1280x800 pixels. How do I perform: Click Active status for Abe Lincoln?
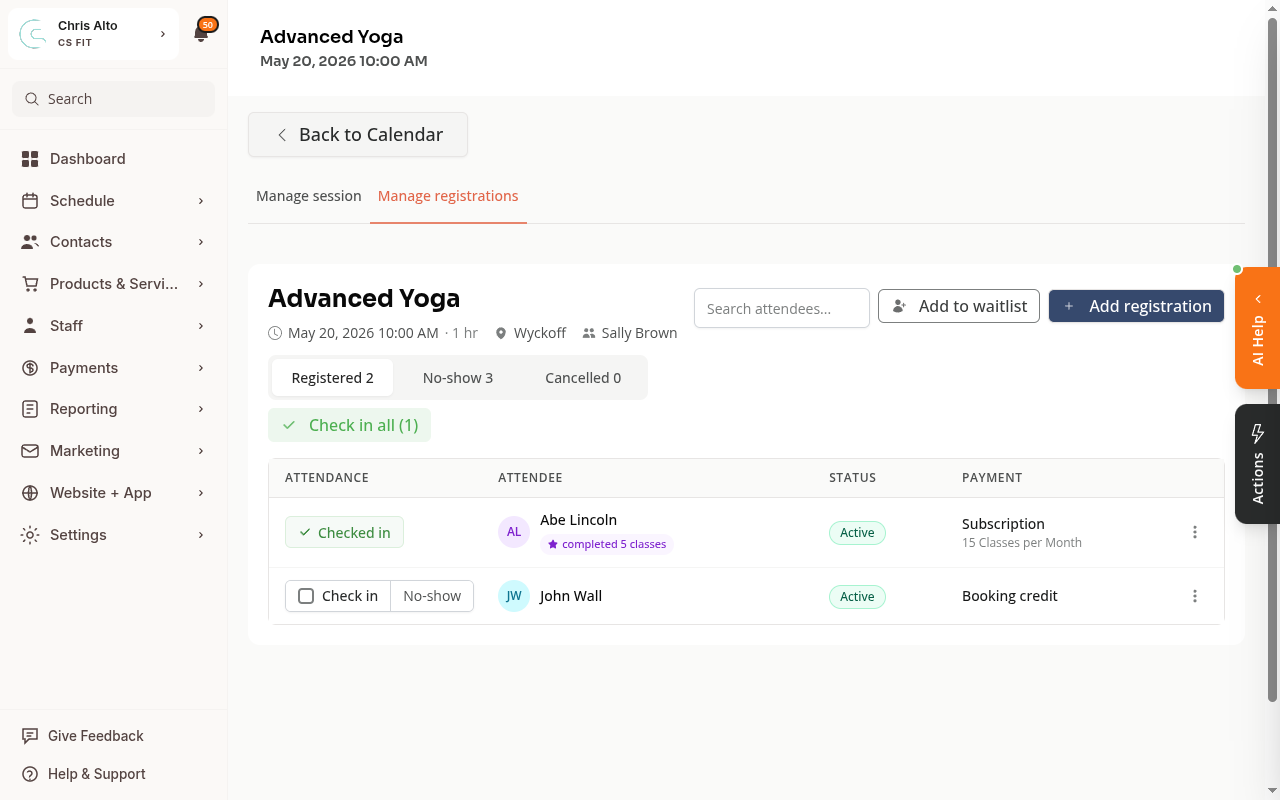tap(857, 533)
